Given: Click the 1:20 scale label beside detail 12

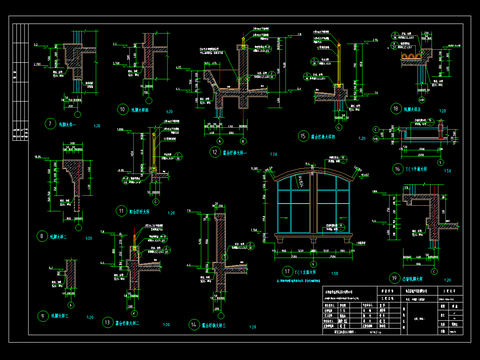Looking at the screenshot, I should pyautogui.click(x=273, y=154).
